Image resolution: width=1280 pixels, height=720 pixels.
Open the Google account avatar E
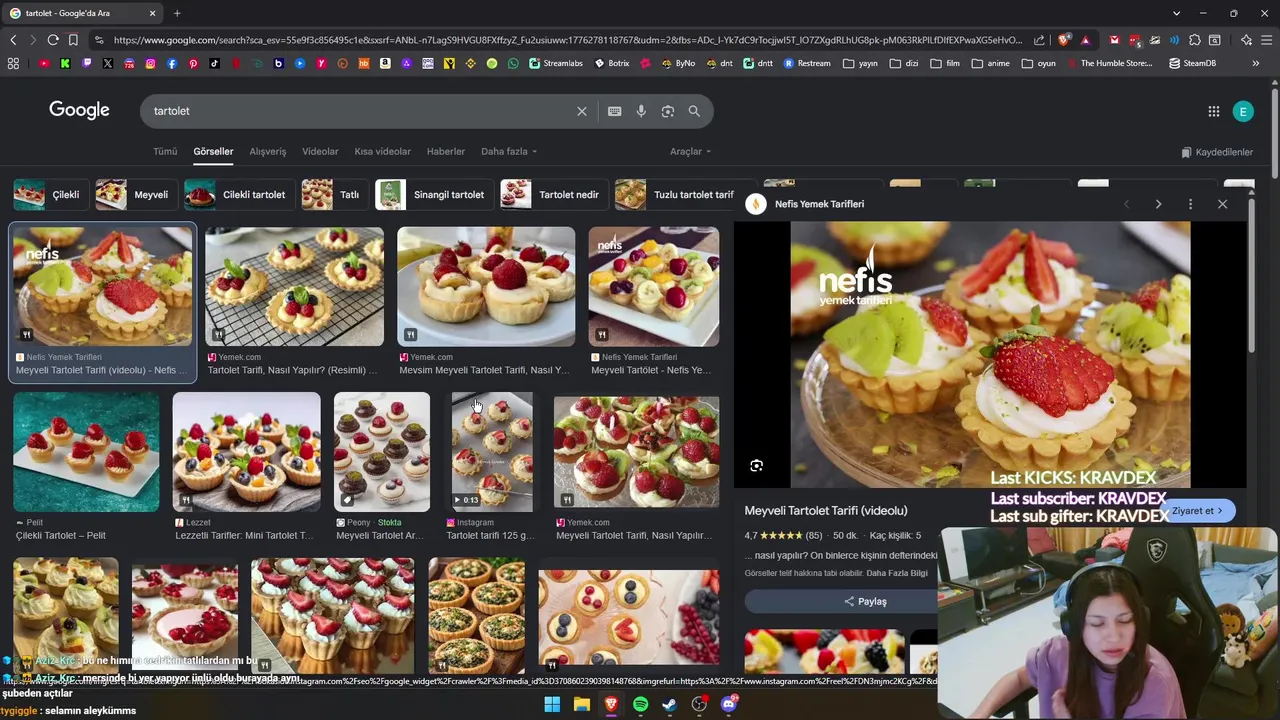tap(1243, 111)
